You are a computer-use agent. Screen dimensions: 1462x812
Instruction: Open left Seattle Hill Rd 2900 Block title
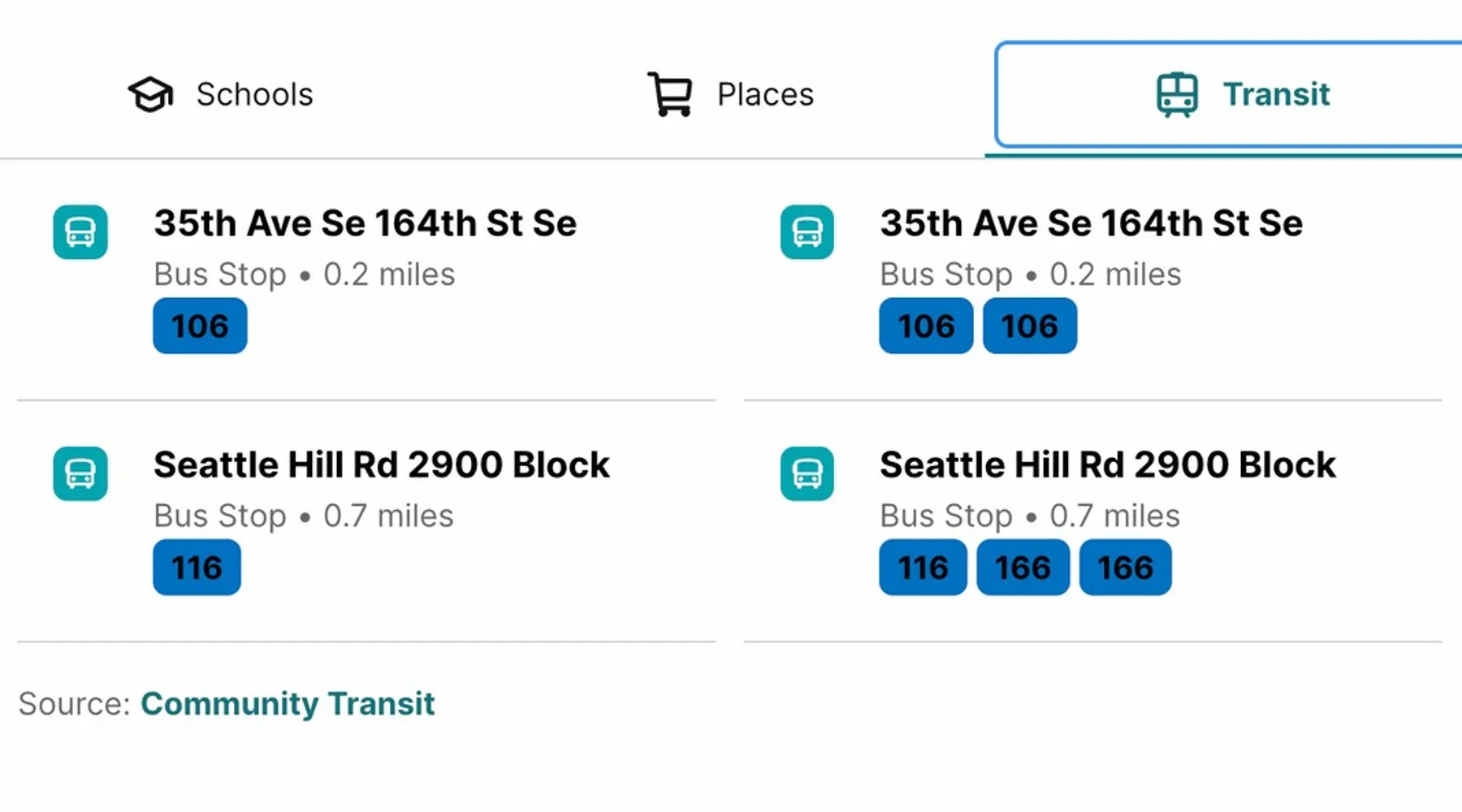[x=382, y=465]
